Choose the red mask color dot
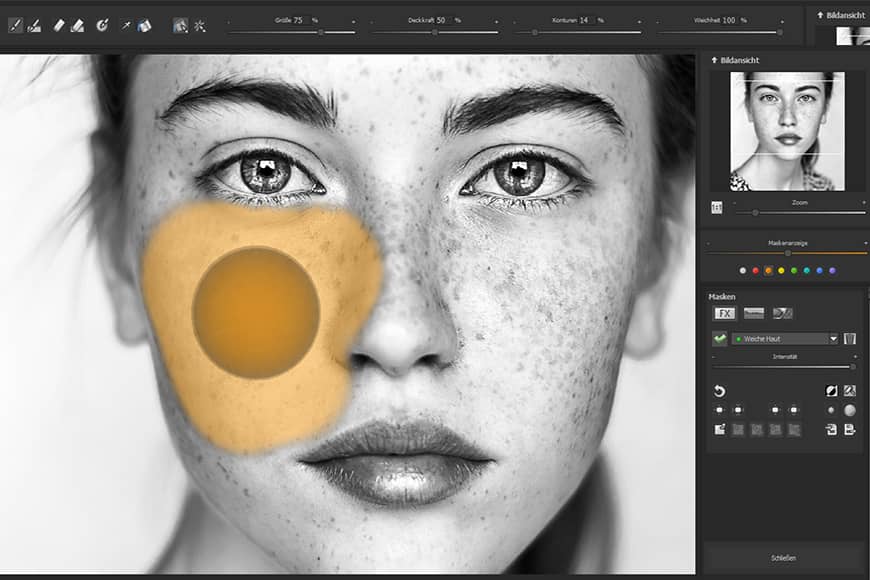870x580 pixels. point(755,271)
